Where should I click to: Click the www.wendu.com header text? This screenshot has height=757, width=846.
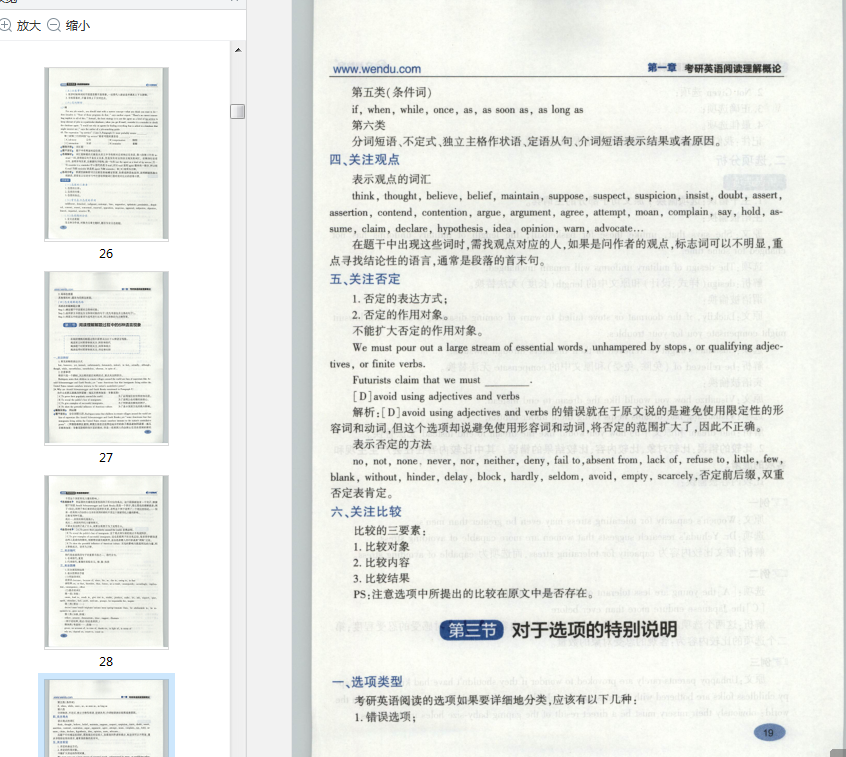click(x=377, y=69)
